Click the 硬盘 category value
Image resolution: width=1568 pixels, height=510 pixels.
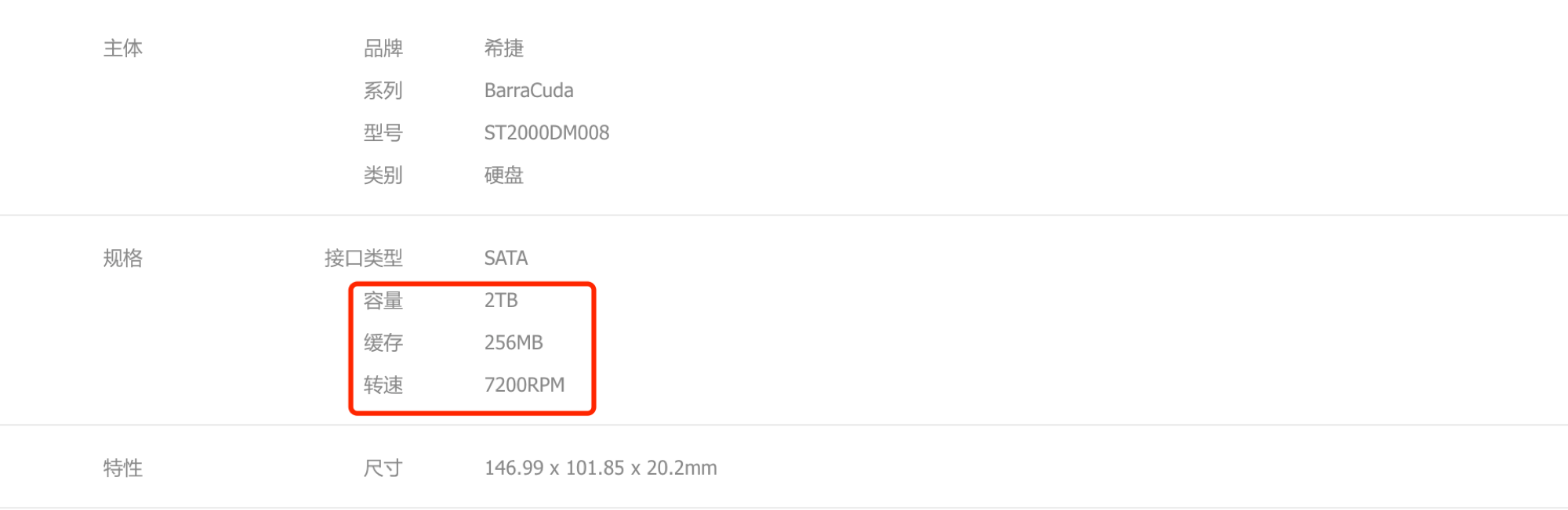tap(503, 175)
